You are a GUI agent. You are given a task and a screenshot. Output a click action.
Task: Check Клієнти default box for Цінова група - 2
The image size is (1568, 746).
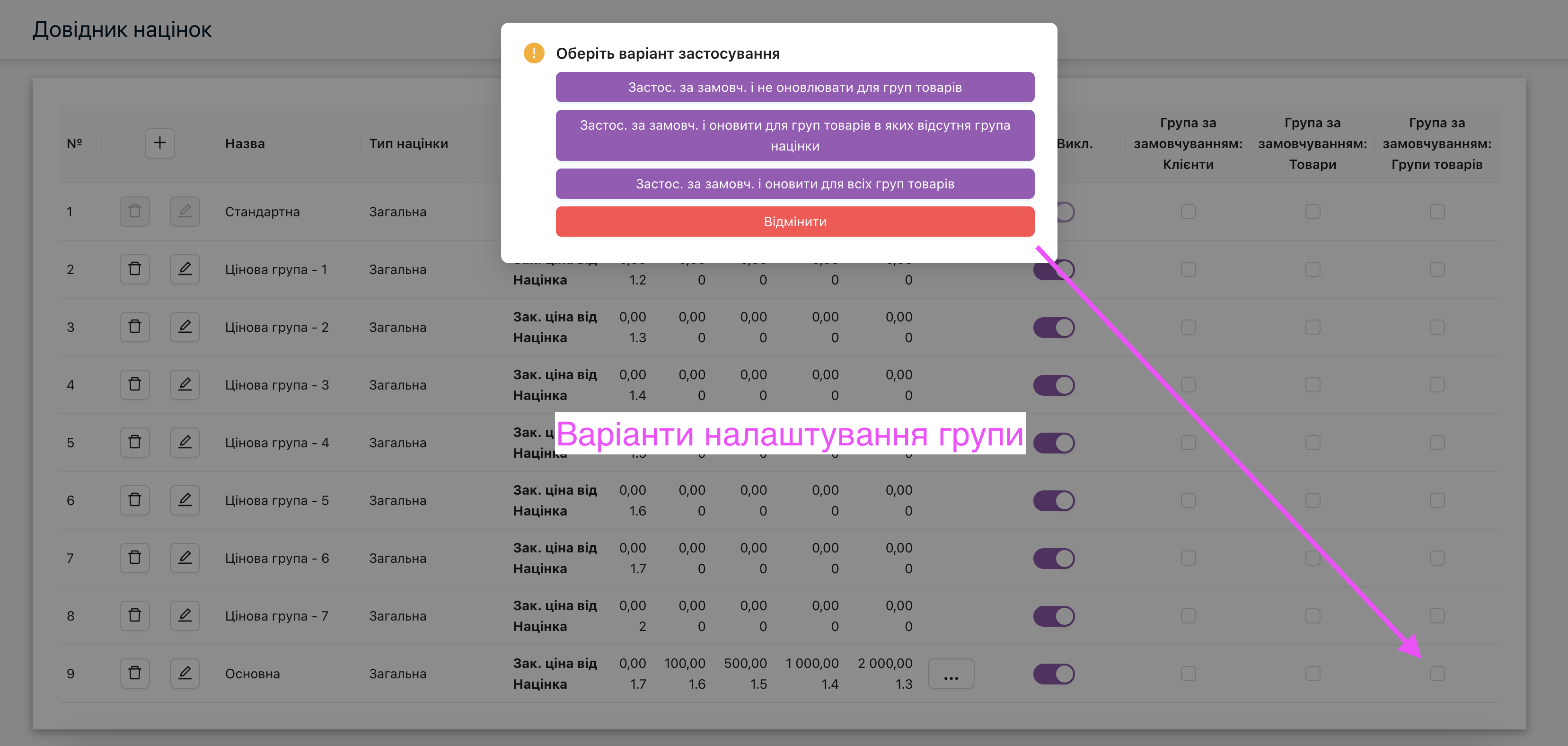[1188, 327]
